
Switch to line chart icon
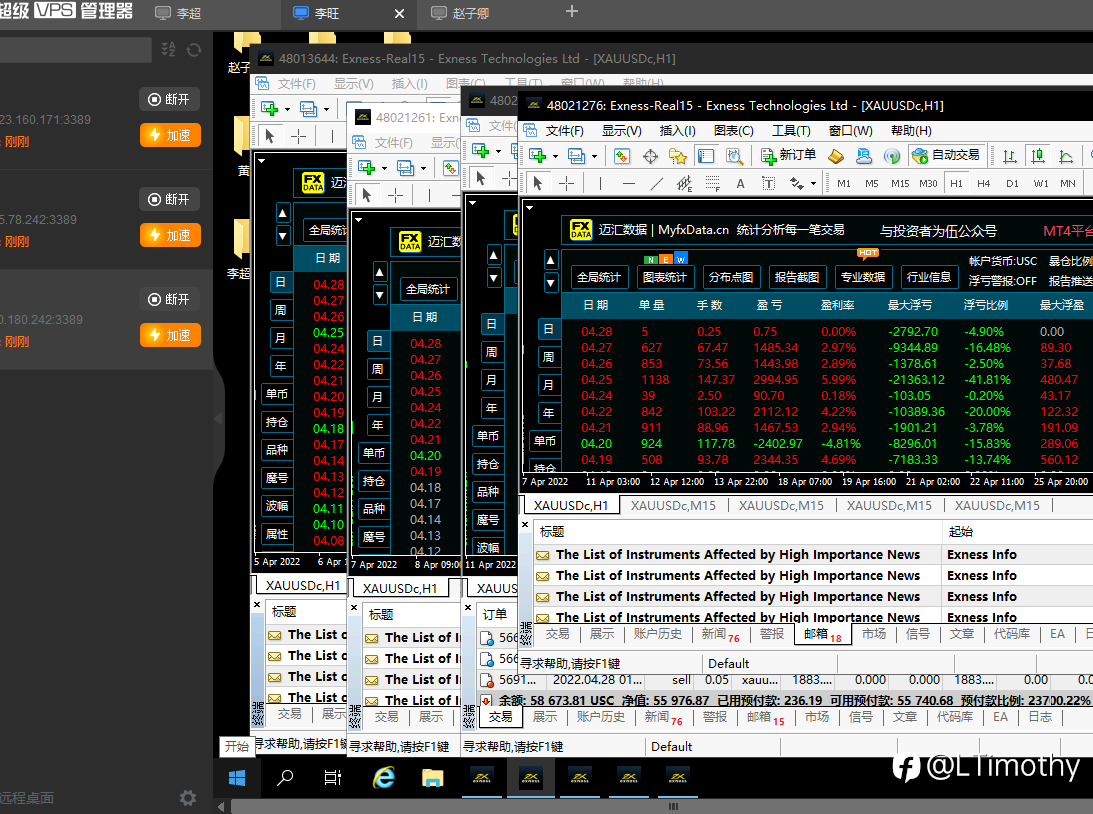click(x=1066, y=156)
